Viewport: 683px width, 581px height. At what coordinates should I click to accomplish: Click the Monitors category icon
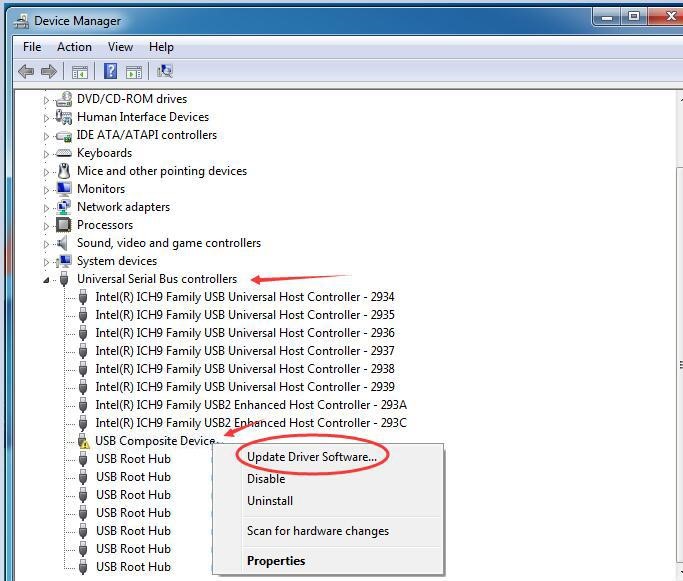pyautogui.click(x=64, y=189)
